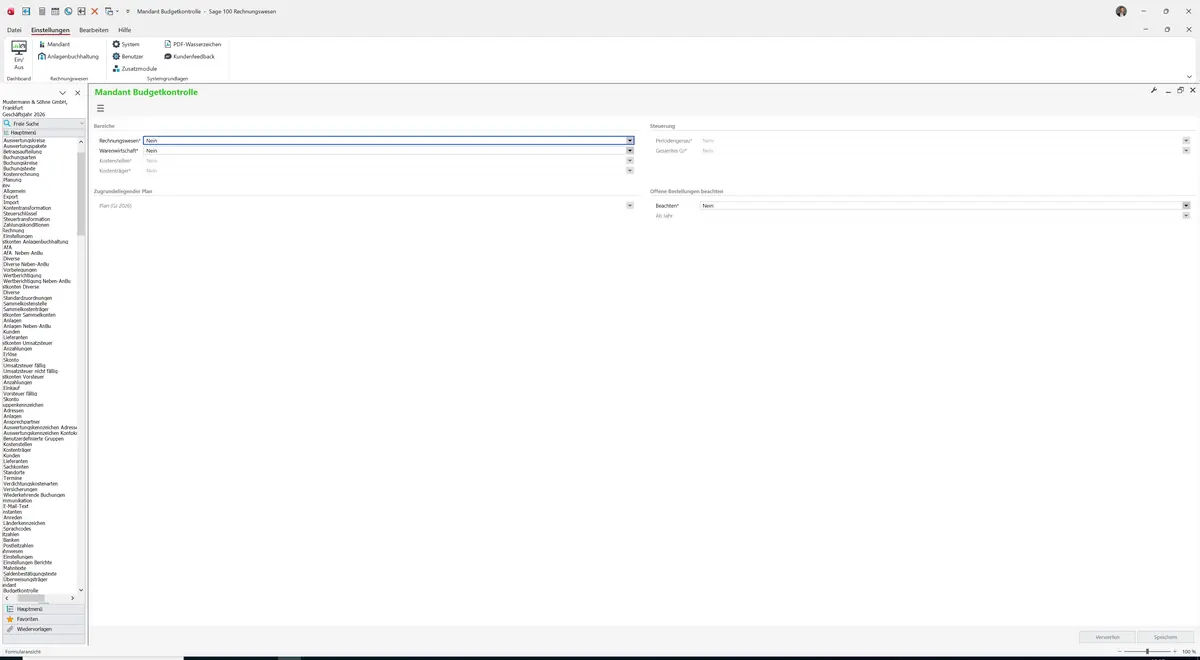Open the PDF-Wasserzeichen settings
1200x660 pixels.
pyautogui.click(x=192, y=44)
